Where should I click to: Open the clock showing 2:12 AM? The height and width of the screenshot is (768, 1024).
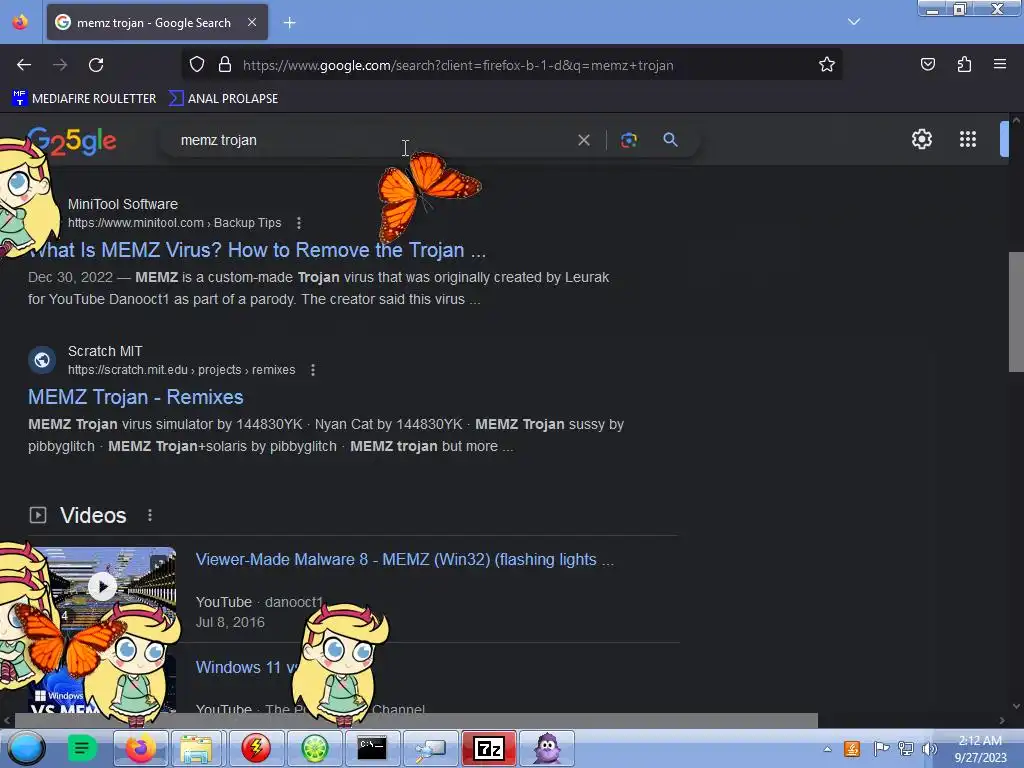tap(980, 748)
